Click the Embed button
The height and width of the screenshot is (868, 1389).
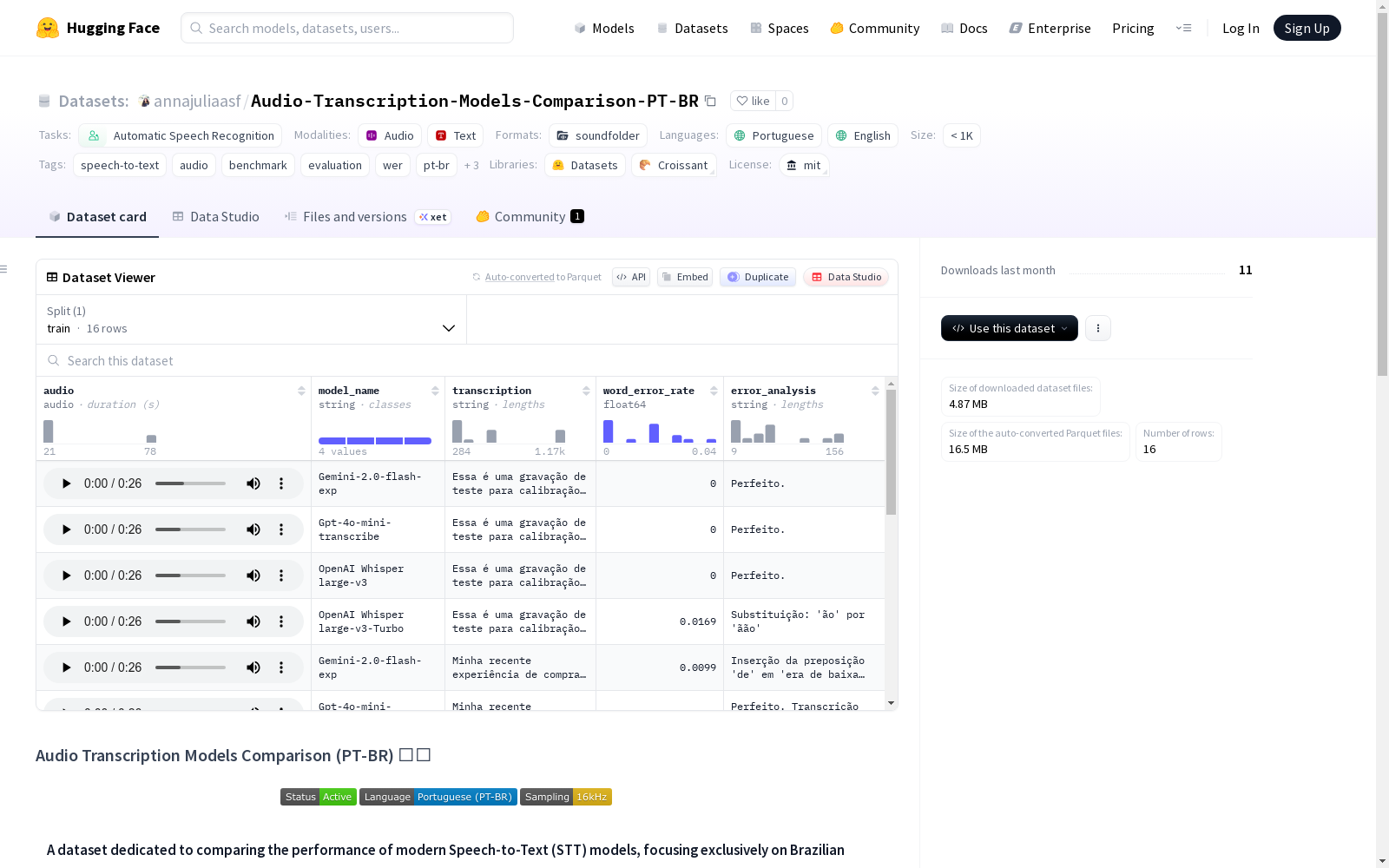point(685,277)
